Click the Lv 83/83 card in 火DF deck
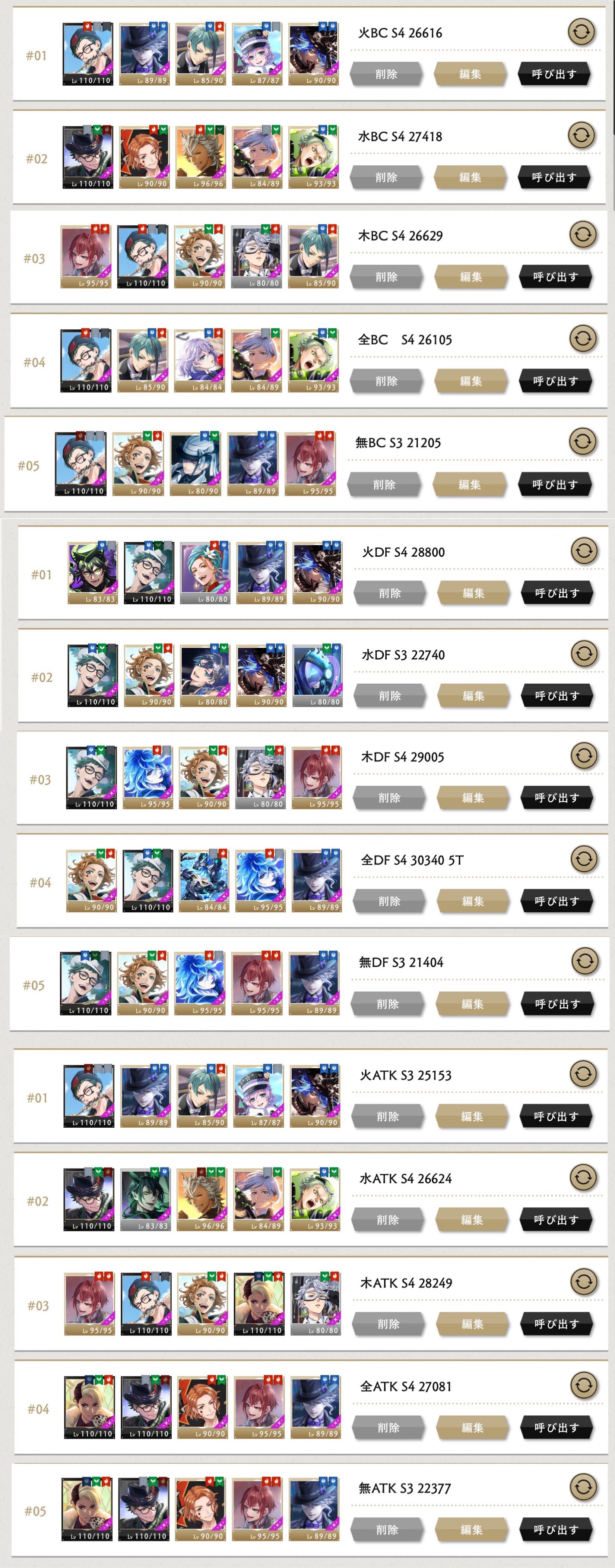 (92, 573)
